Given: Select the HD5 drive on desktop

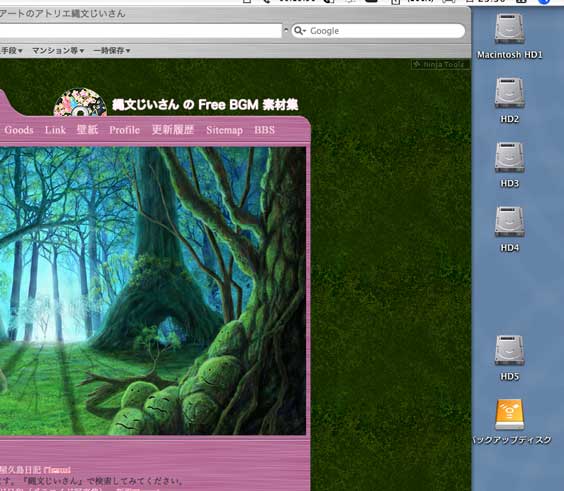Looking at the screenshot, I should (509, 350).
